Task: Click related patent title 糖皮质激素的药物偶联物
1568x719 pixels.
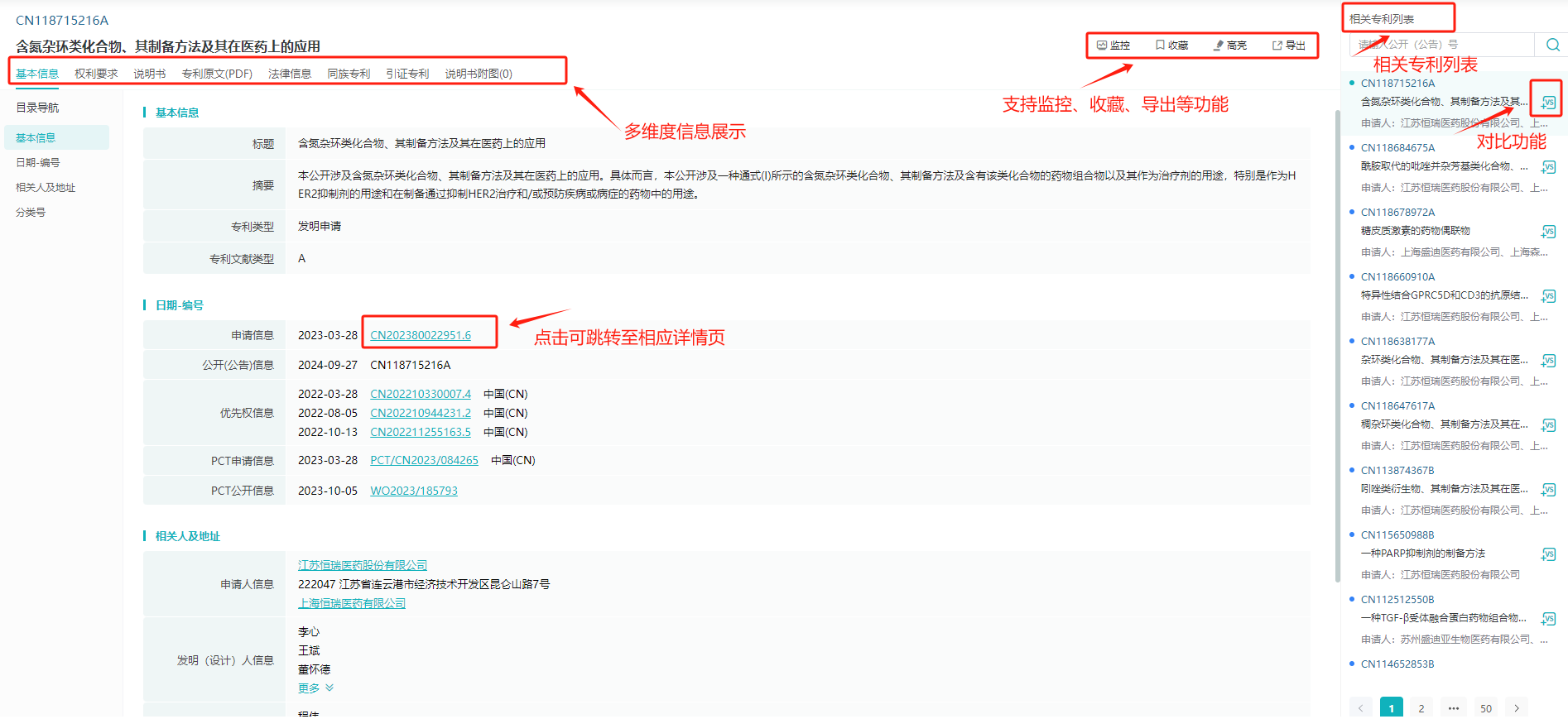Action: pyautogui.click(x=1416, y=231)
